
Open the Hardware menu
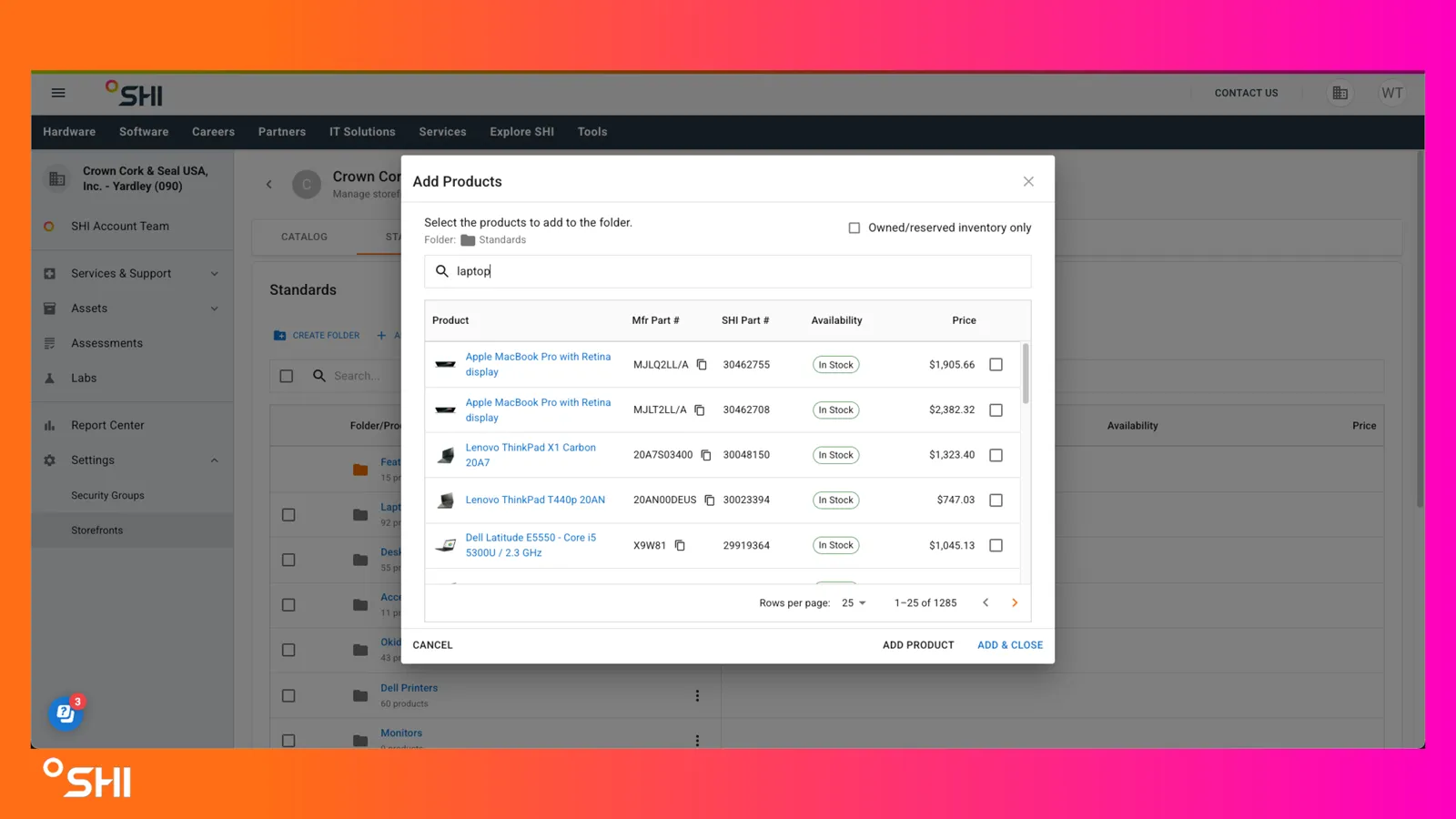tap(69, 132)
